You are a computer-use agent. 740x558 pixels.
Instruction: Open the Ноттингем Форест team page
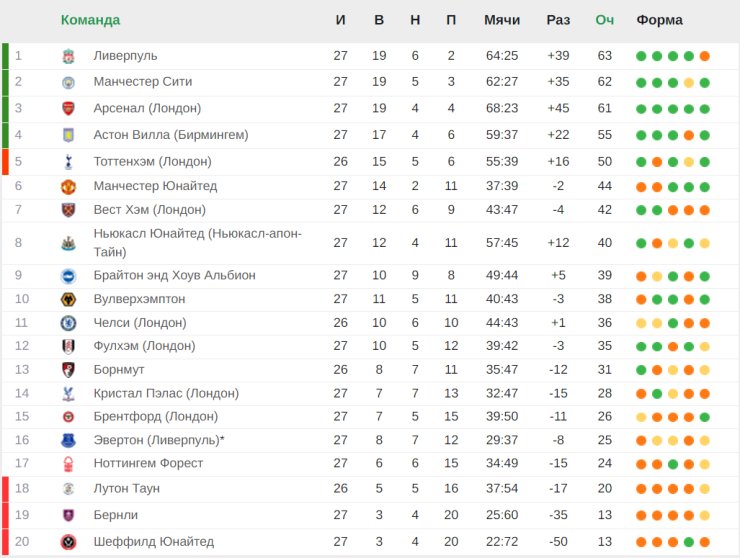click(x=148, y=463)
